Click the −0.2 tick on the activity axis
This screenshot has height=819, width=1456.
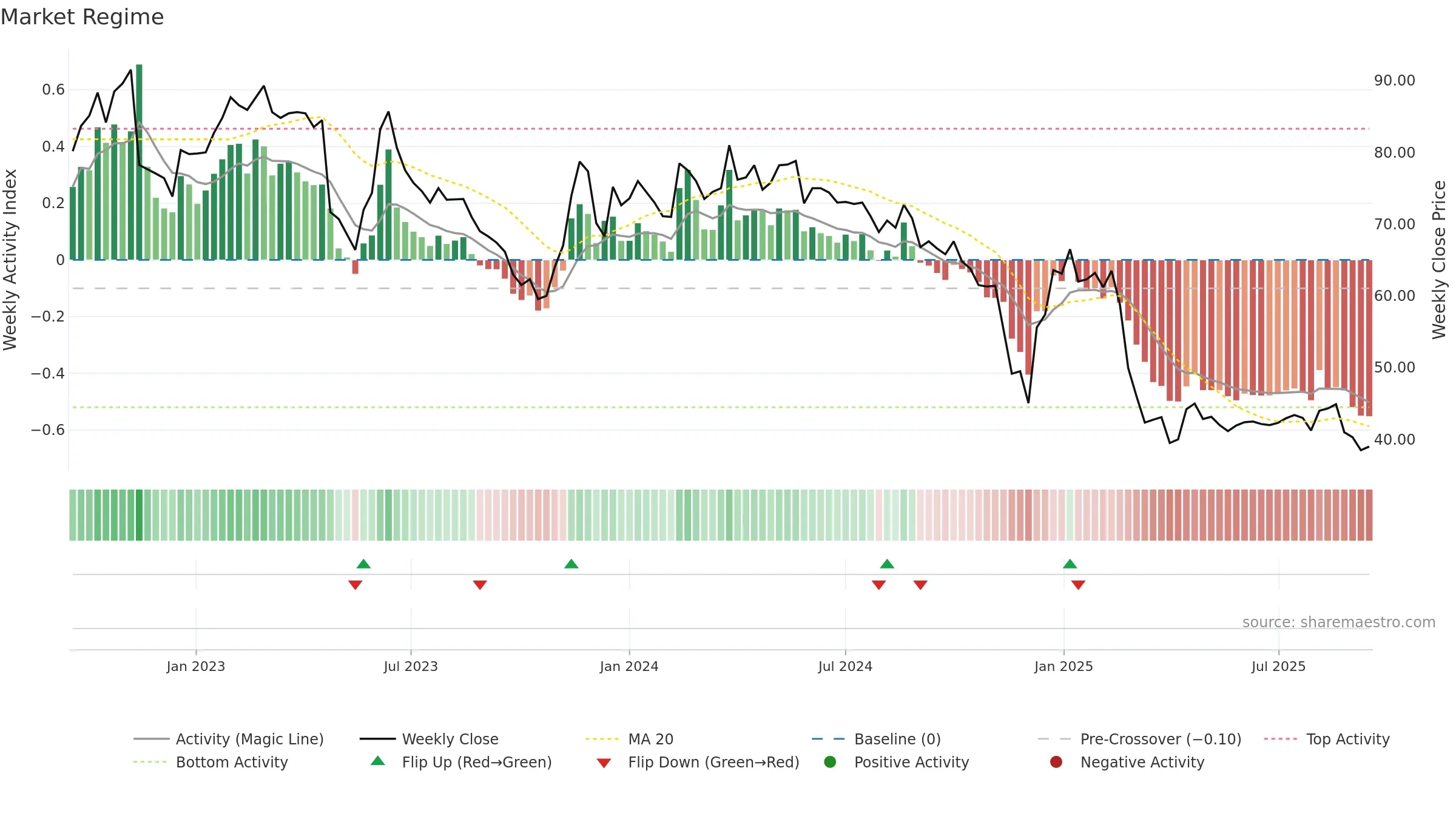48,317
